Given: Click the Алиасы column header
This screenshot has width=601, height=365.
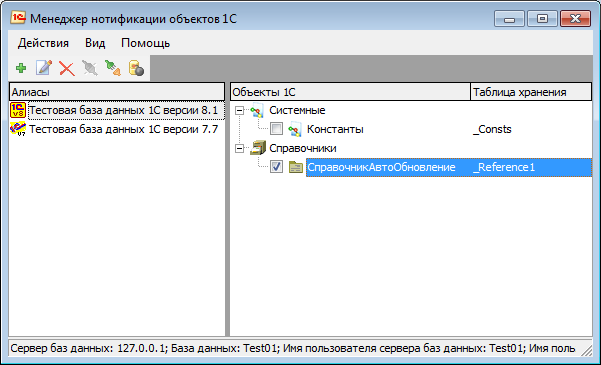Looking at the screenshot, I should 117,92.
